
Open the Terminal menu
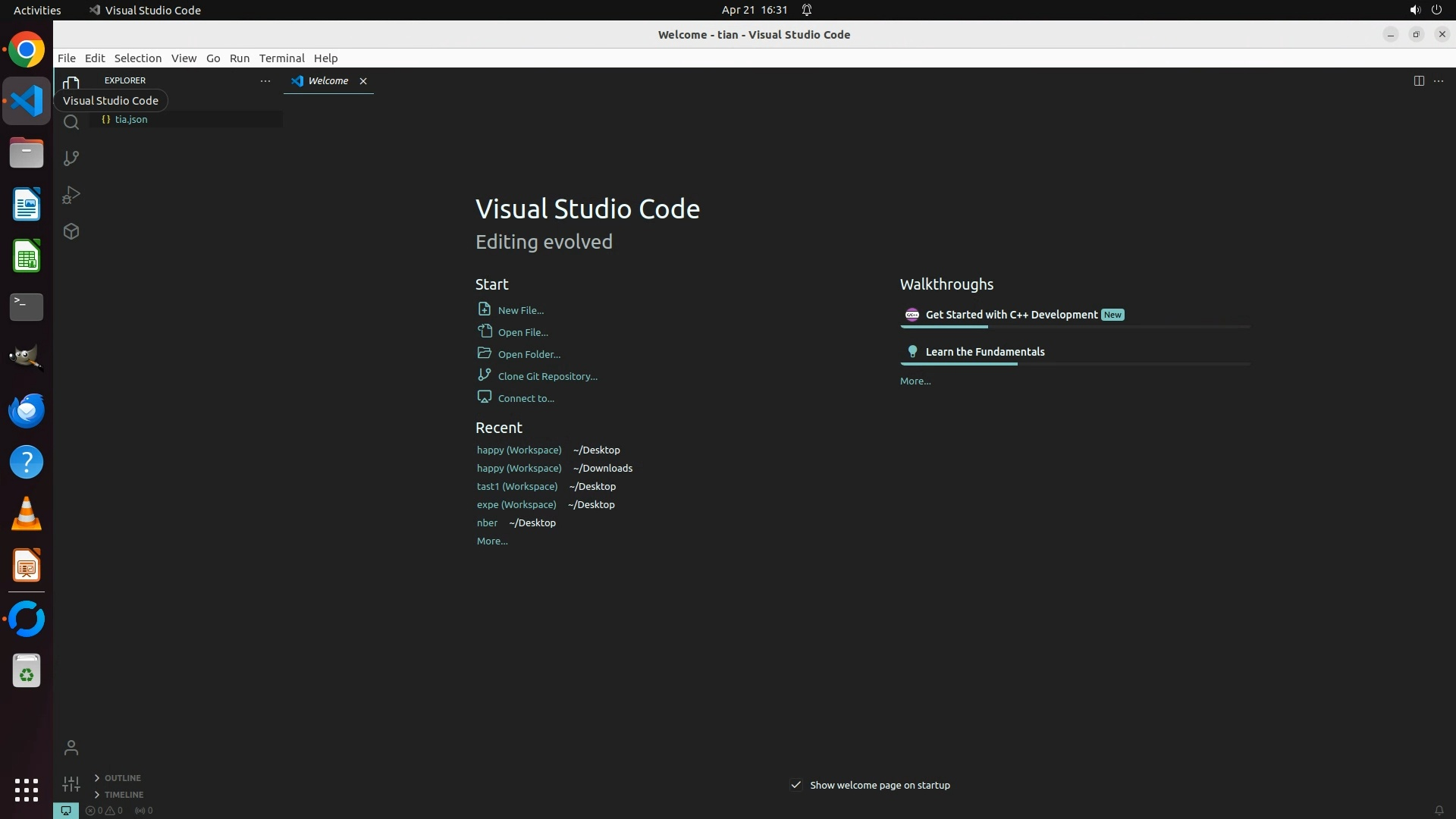(281, 58)
